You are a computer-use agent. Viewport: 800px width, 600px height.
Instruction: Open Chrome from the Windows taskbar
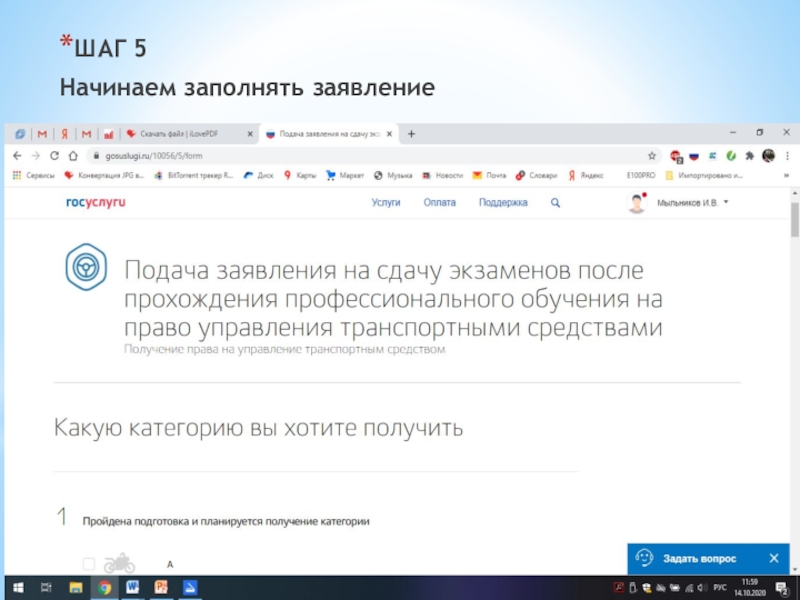tap(103, 587)
